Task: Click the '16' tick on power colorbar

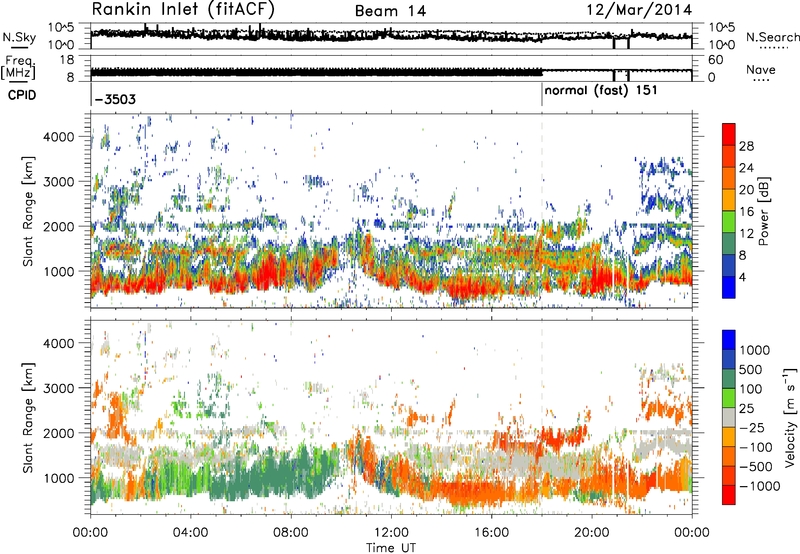Action: (x=746, y=212)
